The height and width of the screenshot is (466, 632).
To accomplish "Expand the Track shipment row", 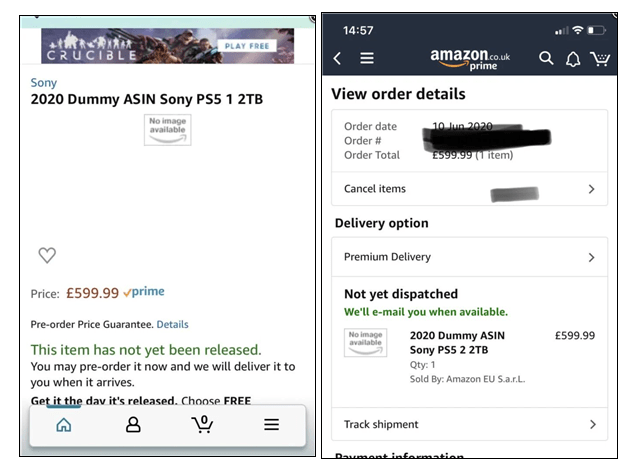I will [469, 424].
